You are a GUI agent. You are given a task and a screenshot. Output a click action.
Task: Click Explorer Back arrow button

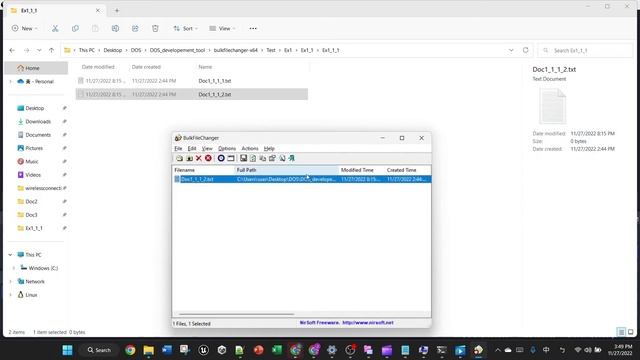click(12, 50)
